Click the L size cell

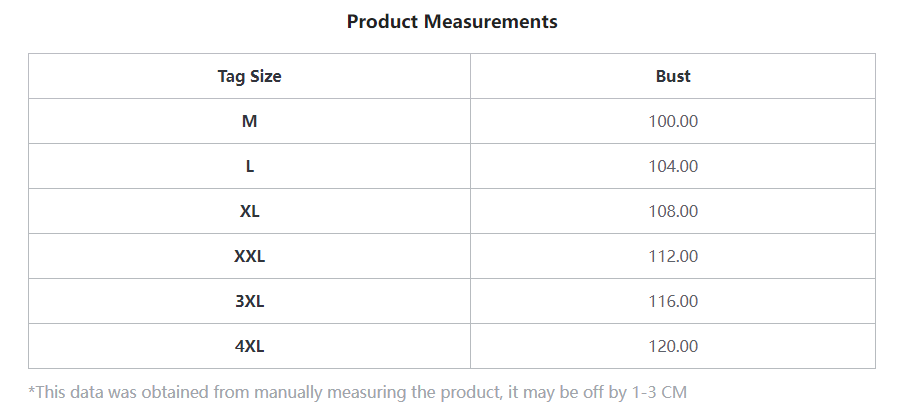coord(249,166)
